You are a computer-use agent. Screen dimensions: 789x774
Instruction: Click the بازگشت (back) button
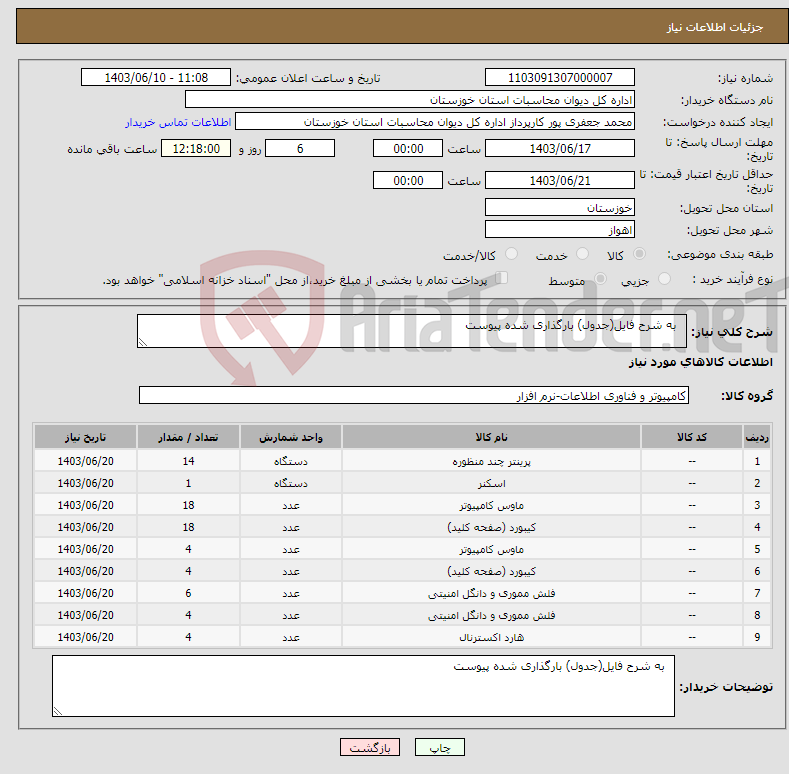click(370, 747)
